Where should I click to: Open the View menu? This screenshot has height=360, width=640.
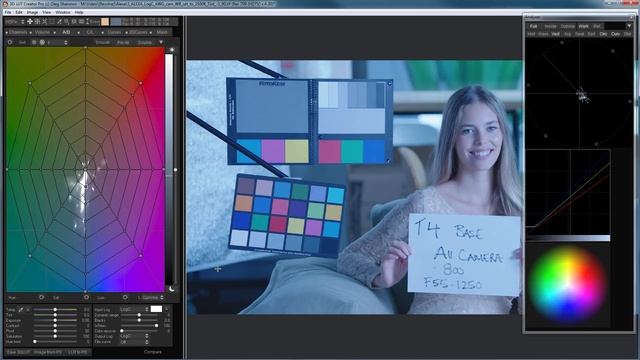(x=47, y=12)
